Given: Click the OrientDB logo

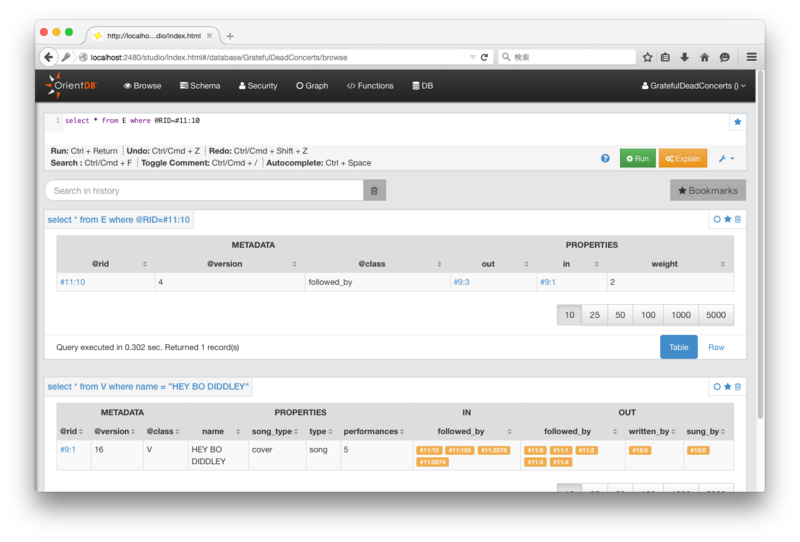Looking at the screenshot, I should (70, 86).
